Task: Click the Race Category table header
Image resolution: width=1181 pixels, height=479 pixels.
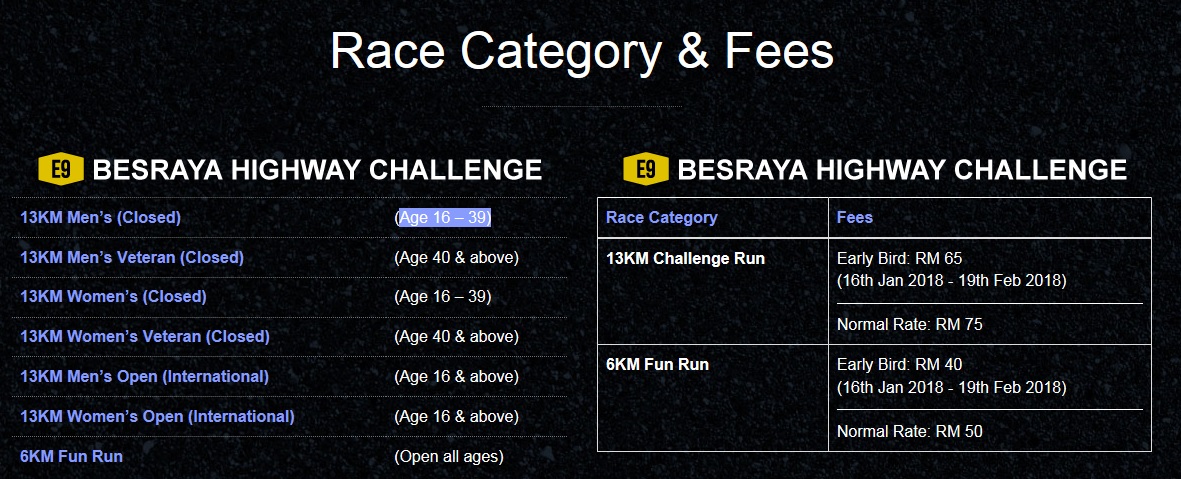Action: 661,218
